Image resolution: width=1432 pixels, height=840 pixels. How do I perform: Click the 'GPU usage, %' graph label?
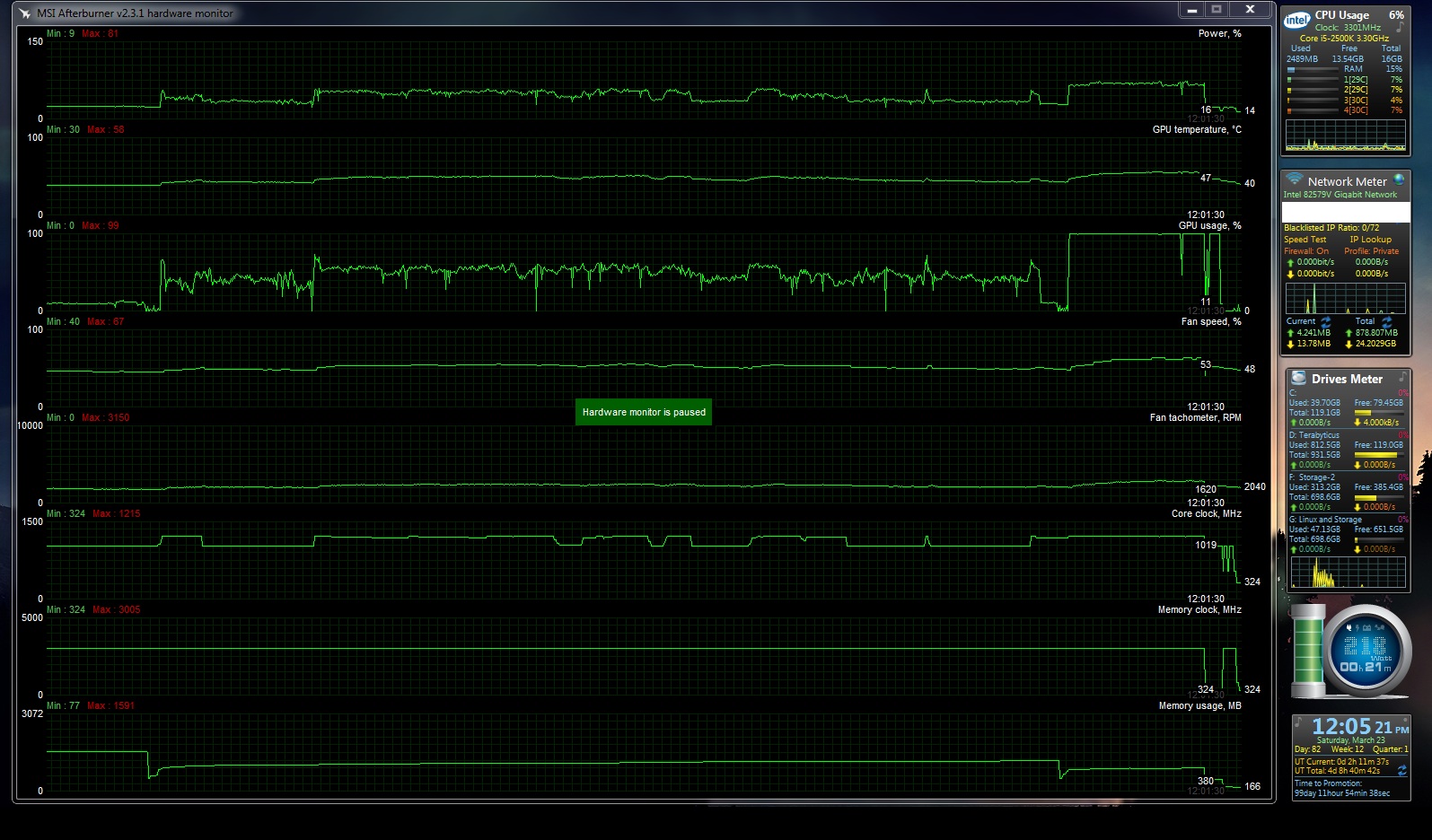[1209, 225]
